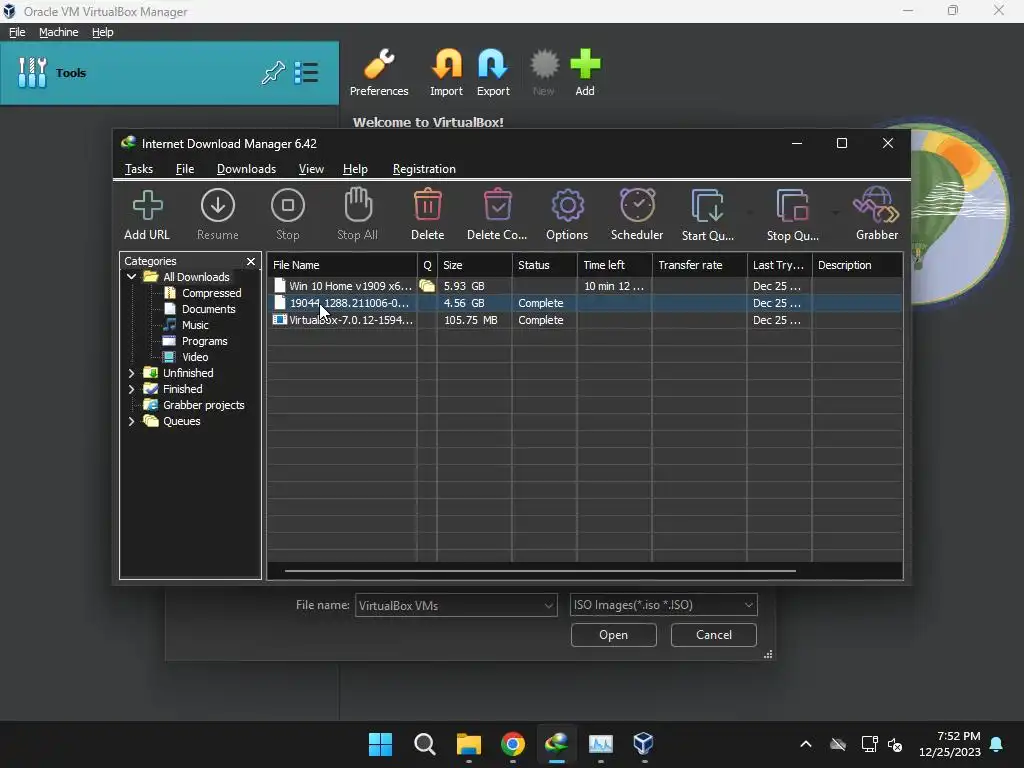Click the VirtualBox Add plus icon
This screenshot has height=768, width=1024.
(x=585, y=65)
